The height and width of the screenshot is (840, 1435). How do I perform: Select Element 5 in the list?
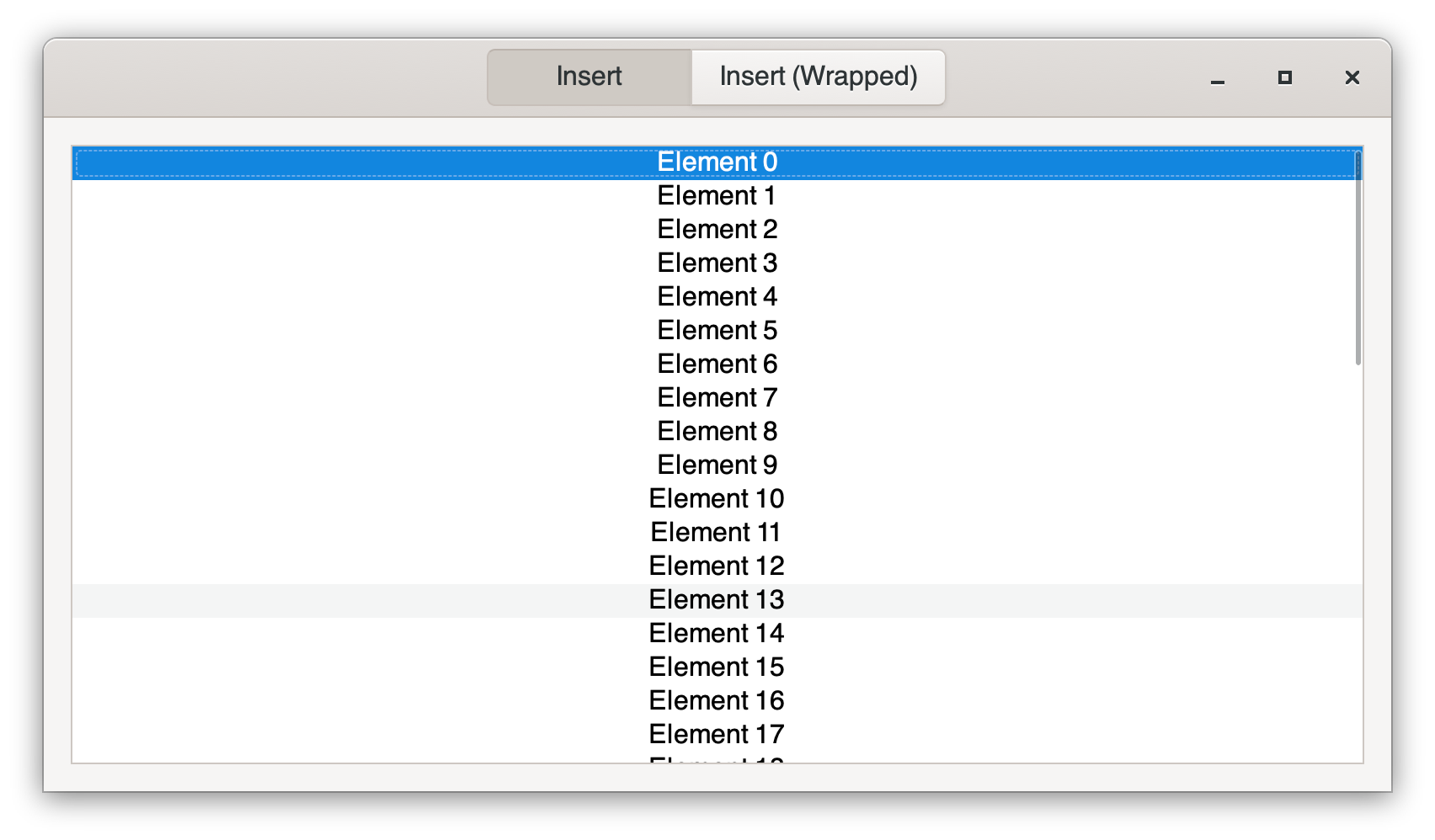click(x=717, y=331)
